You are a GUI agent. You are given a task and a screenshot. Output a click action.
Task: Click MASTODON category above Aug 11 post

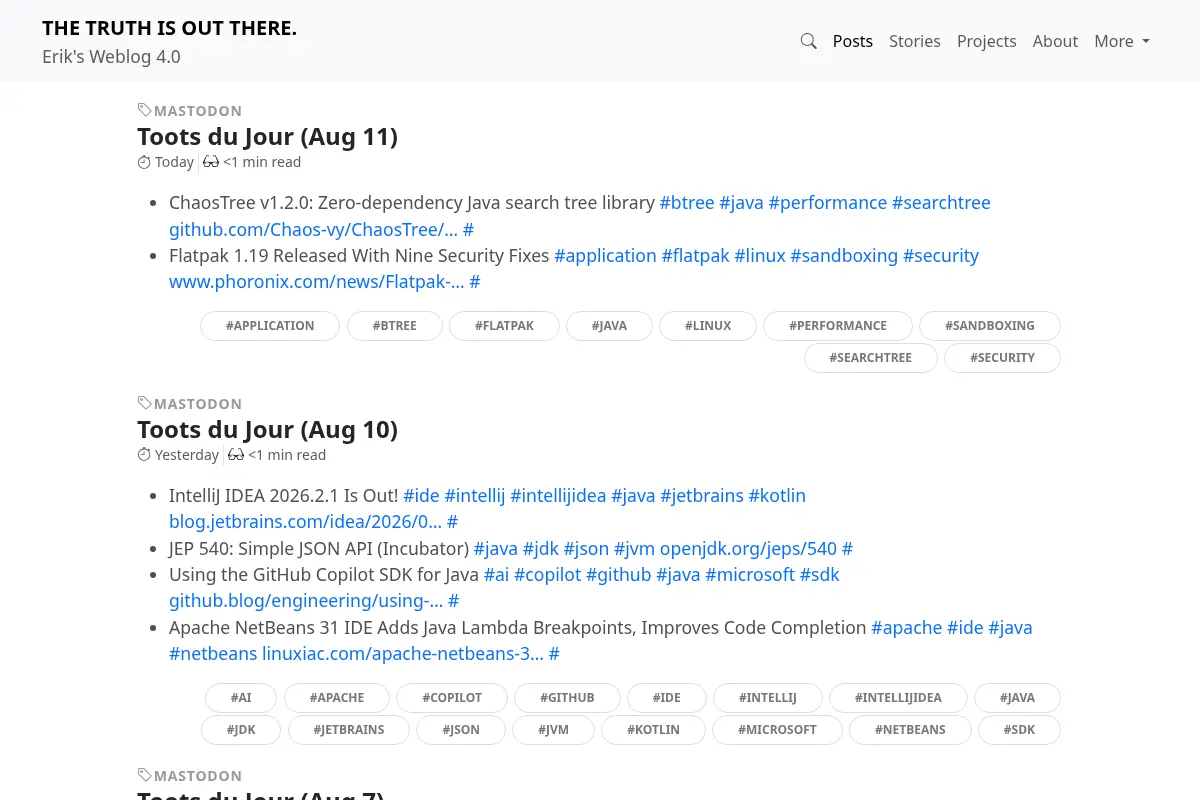[x=198, y=111]
